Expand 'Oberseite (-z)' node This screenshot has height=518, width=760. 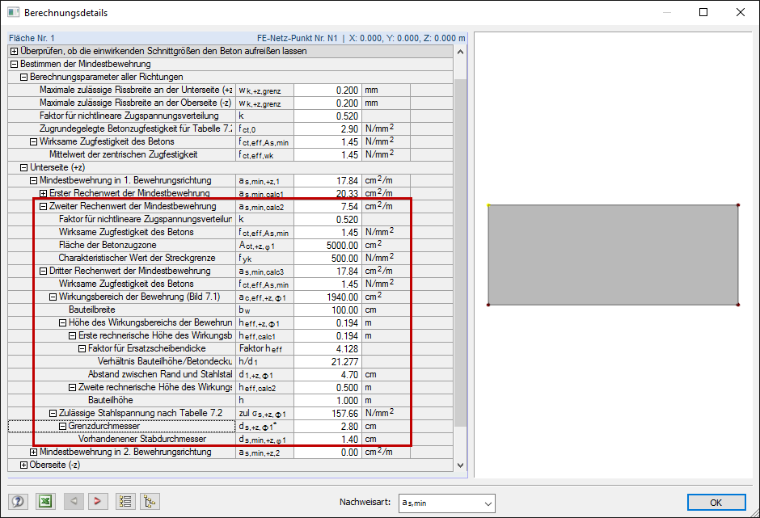point(24,465)
